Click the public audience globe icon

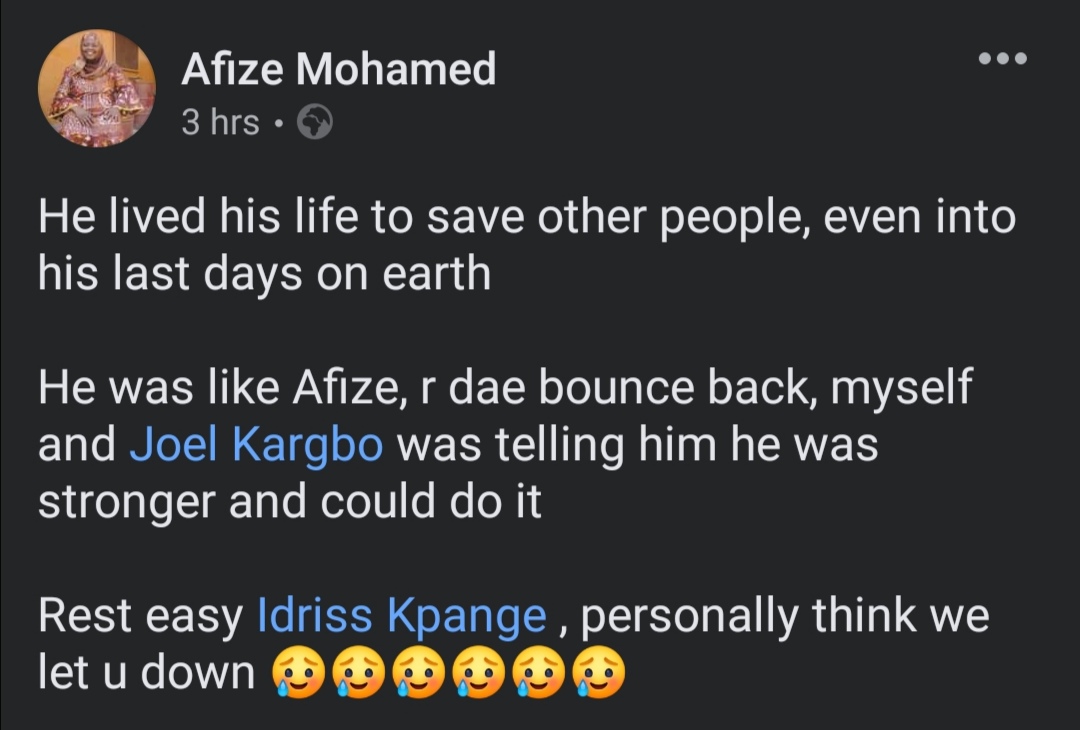(x=315, y=123)
